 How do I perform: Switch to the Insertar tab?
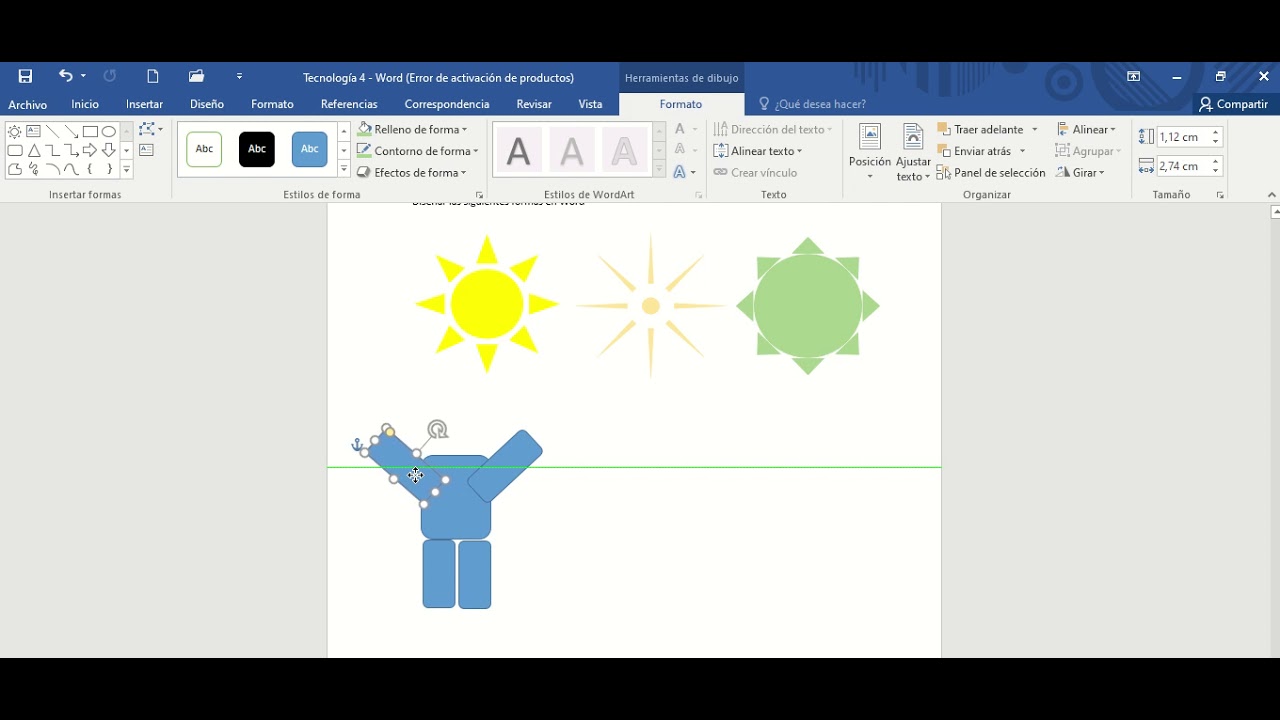144,104
